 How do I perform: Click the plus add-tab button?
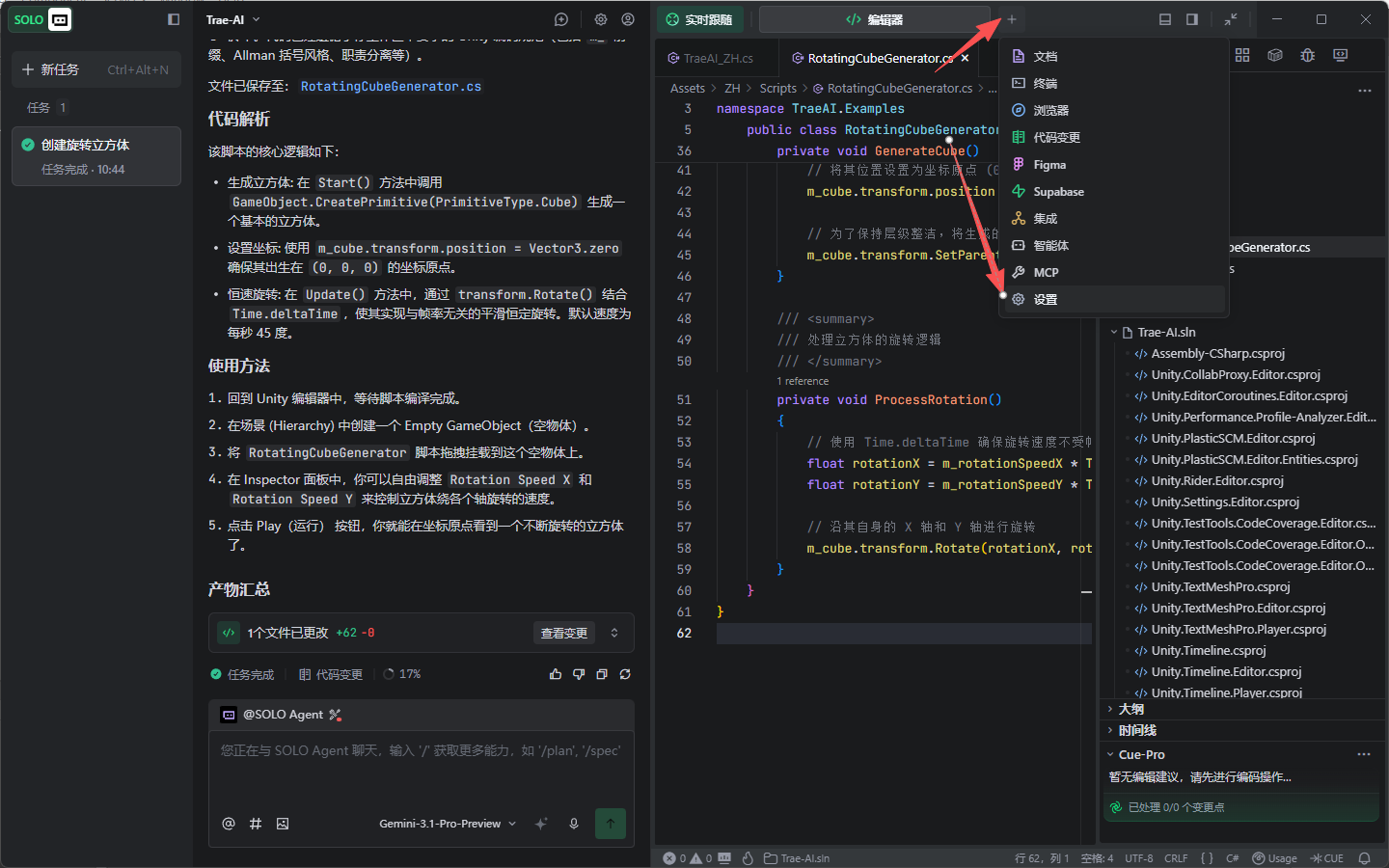pos(1012,19)
